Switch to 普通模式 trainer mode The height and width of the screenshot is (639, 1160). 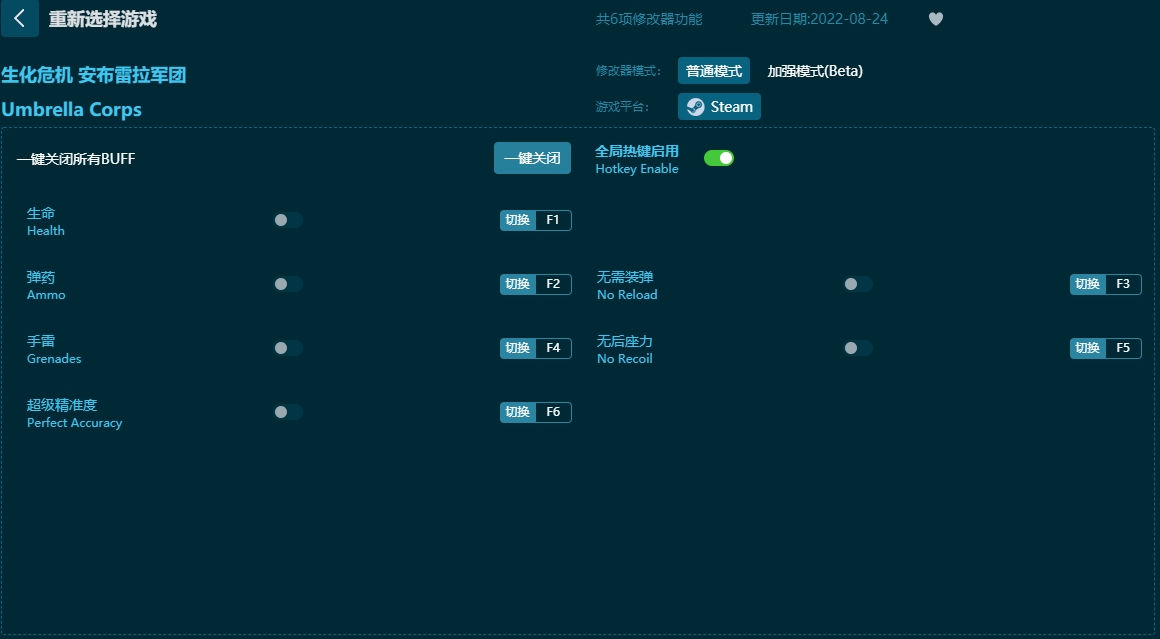pos(714,71)
